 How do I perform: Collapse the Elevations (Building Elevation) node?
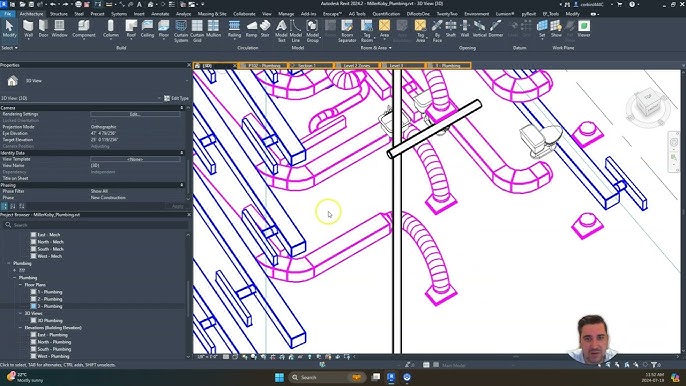pos(20,328)
